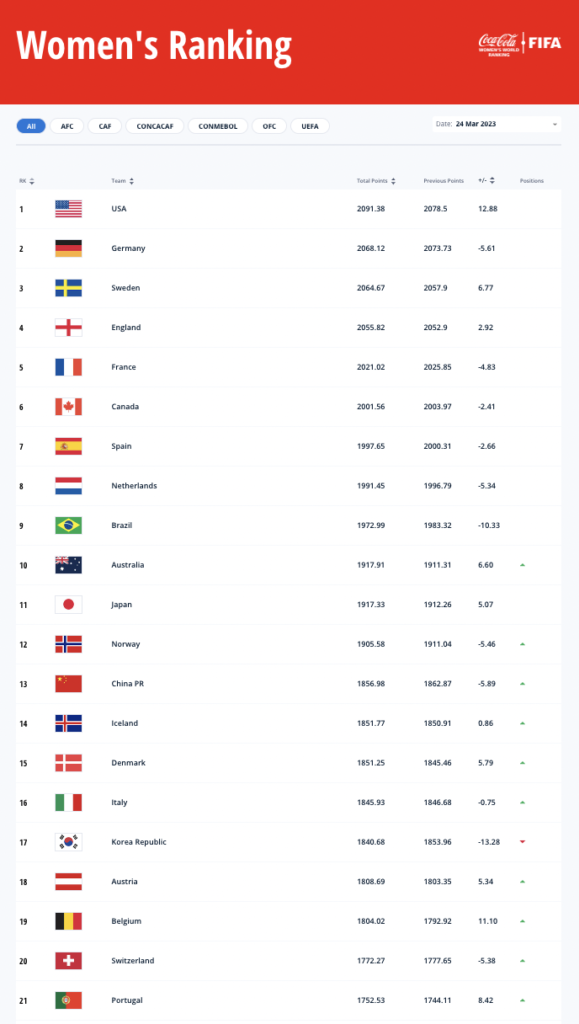The height and width of the screenshot is (1024, 579).
Task: Open the Sweden team link
Action: [x=126, y=288]
